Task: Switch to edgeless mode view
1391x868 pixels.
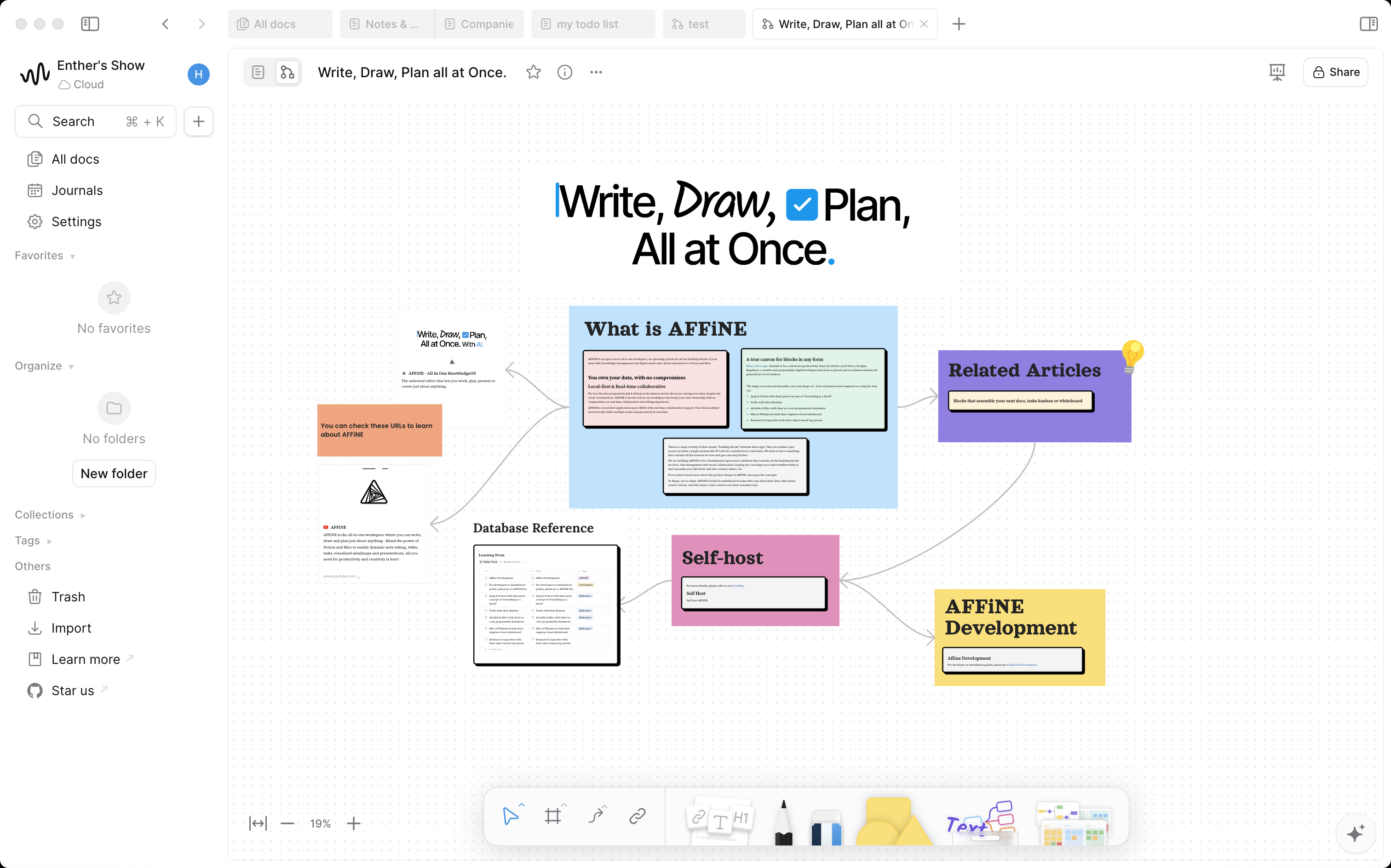Action: point(287,72)
